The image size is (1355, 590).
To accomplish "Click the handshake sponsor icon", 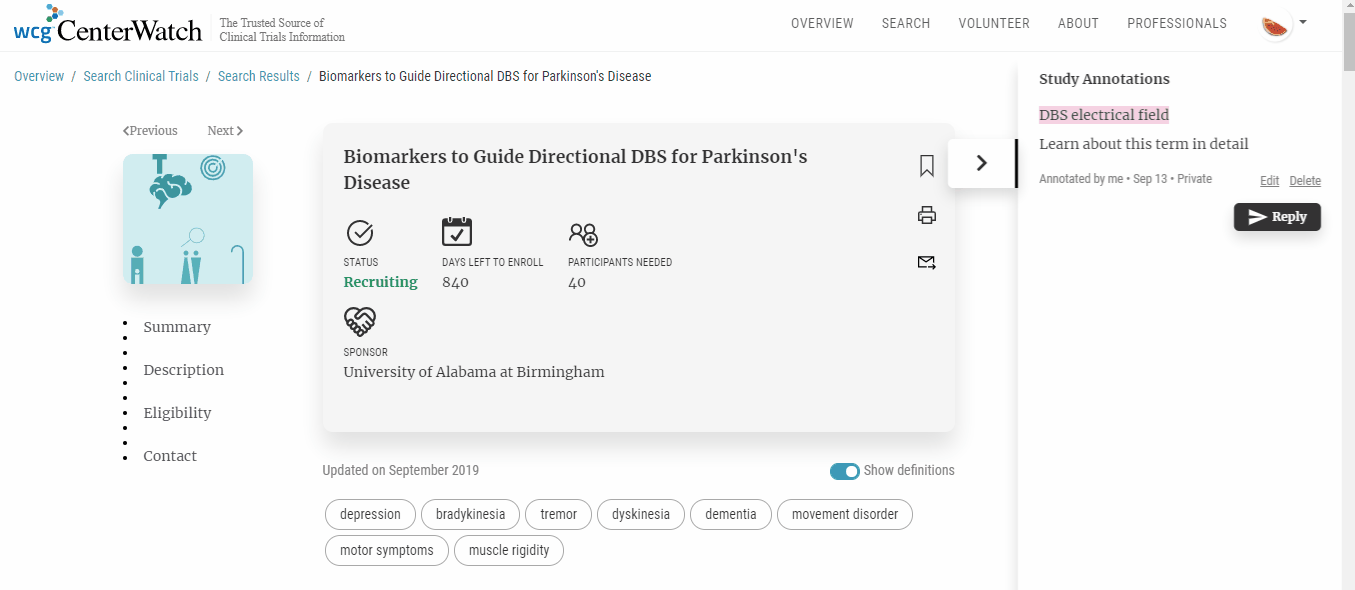I will point(359,321).
